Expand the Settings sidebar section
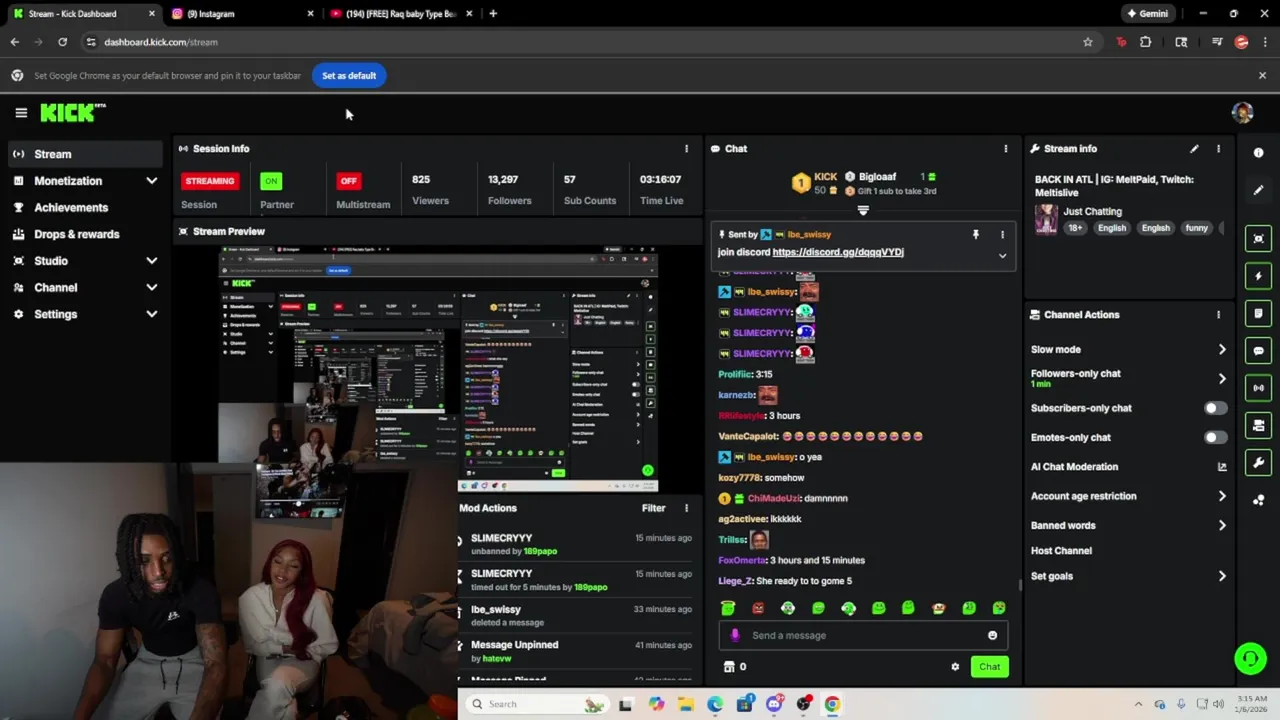 (152, 314)
